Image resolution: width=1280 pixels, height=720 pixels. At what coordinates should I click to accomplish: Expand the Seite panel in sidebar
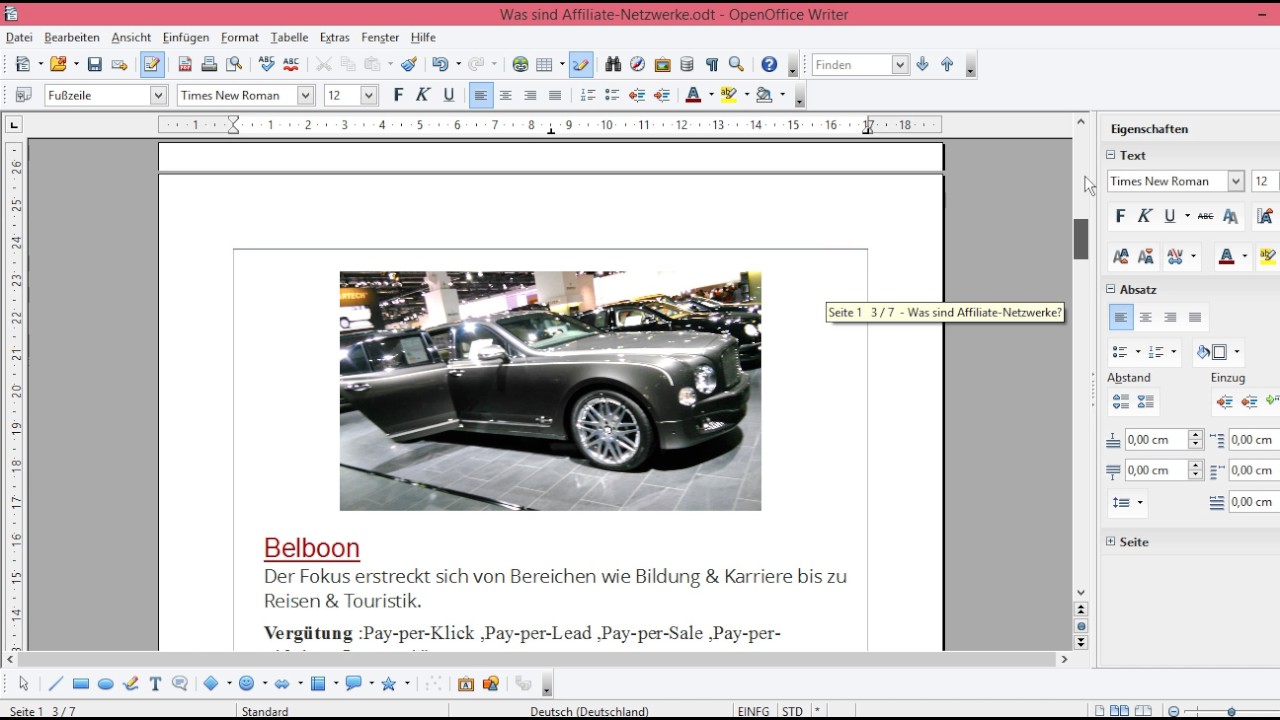point(1110,541)
